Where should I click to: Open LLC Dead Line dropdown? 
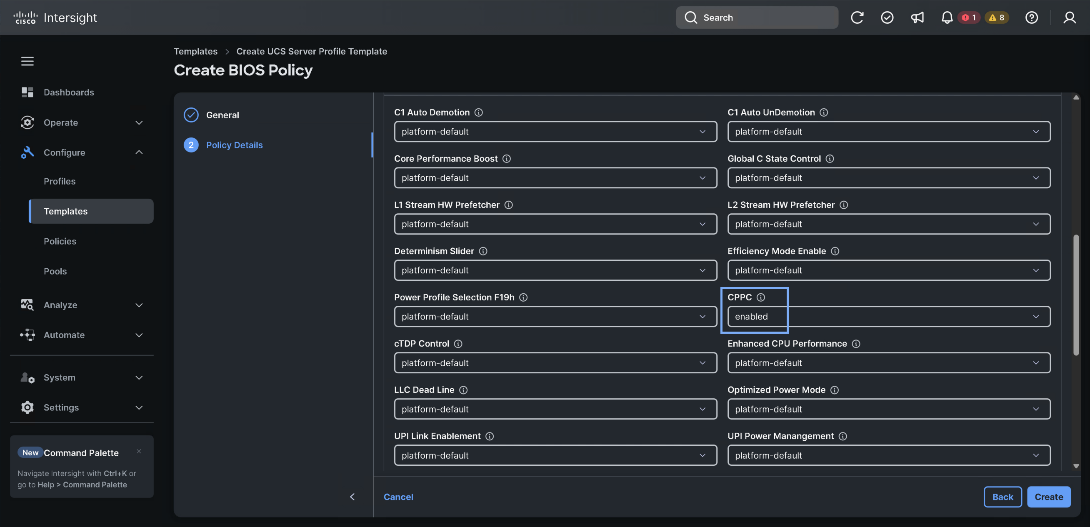click(x=555, y=410)
